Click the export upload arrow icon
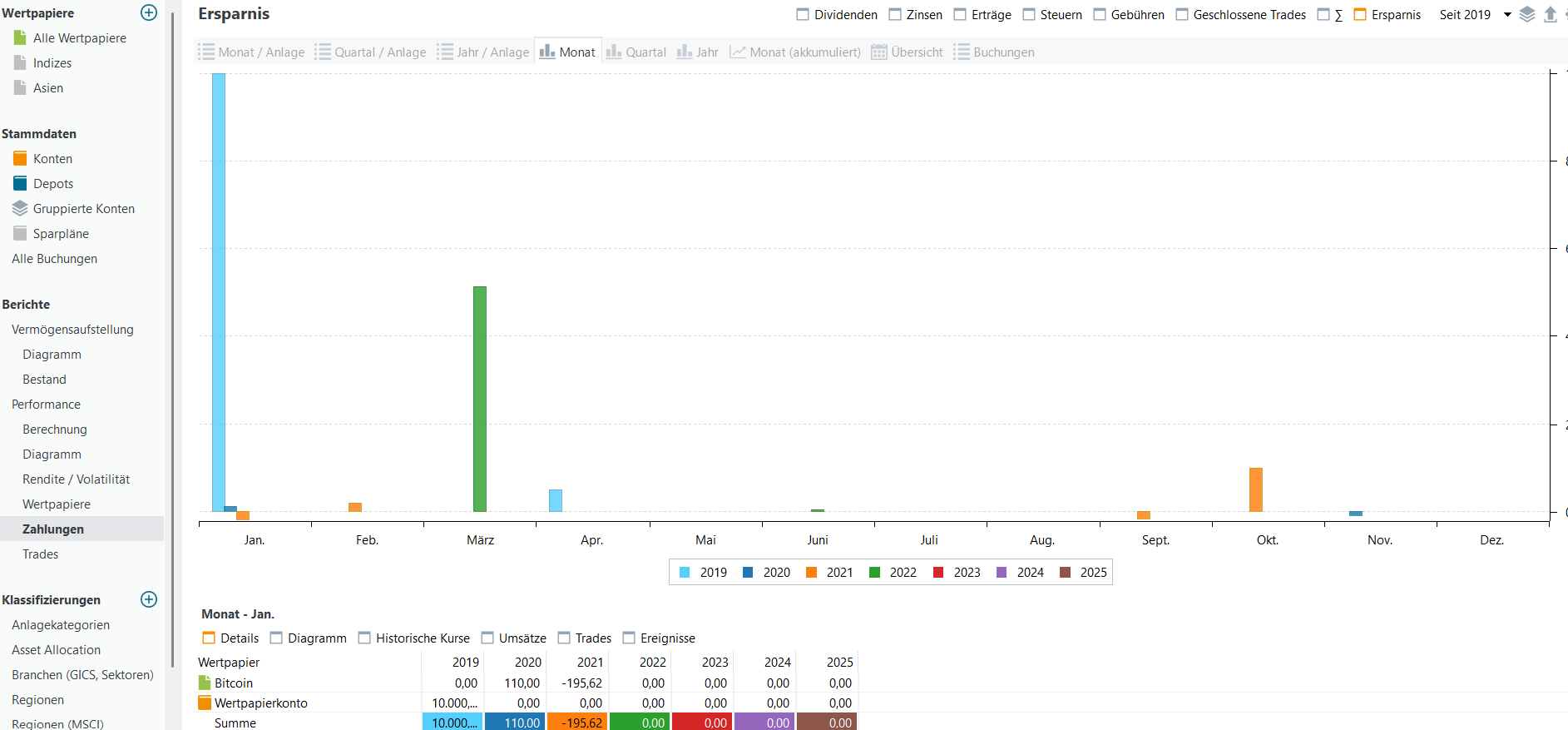This screenshot has width=1568, height=730. pos(1551,14)
